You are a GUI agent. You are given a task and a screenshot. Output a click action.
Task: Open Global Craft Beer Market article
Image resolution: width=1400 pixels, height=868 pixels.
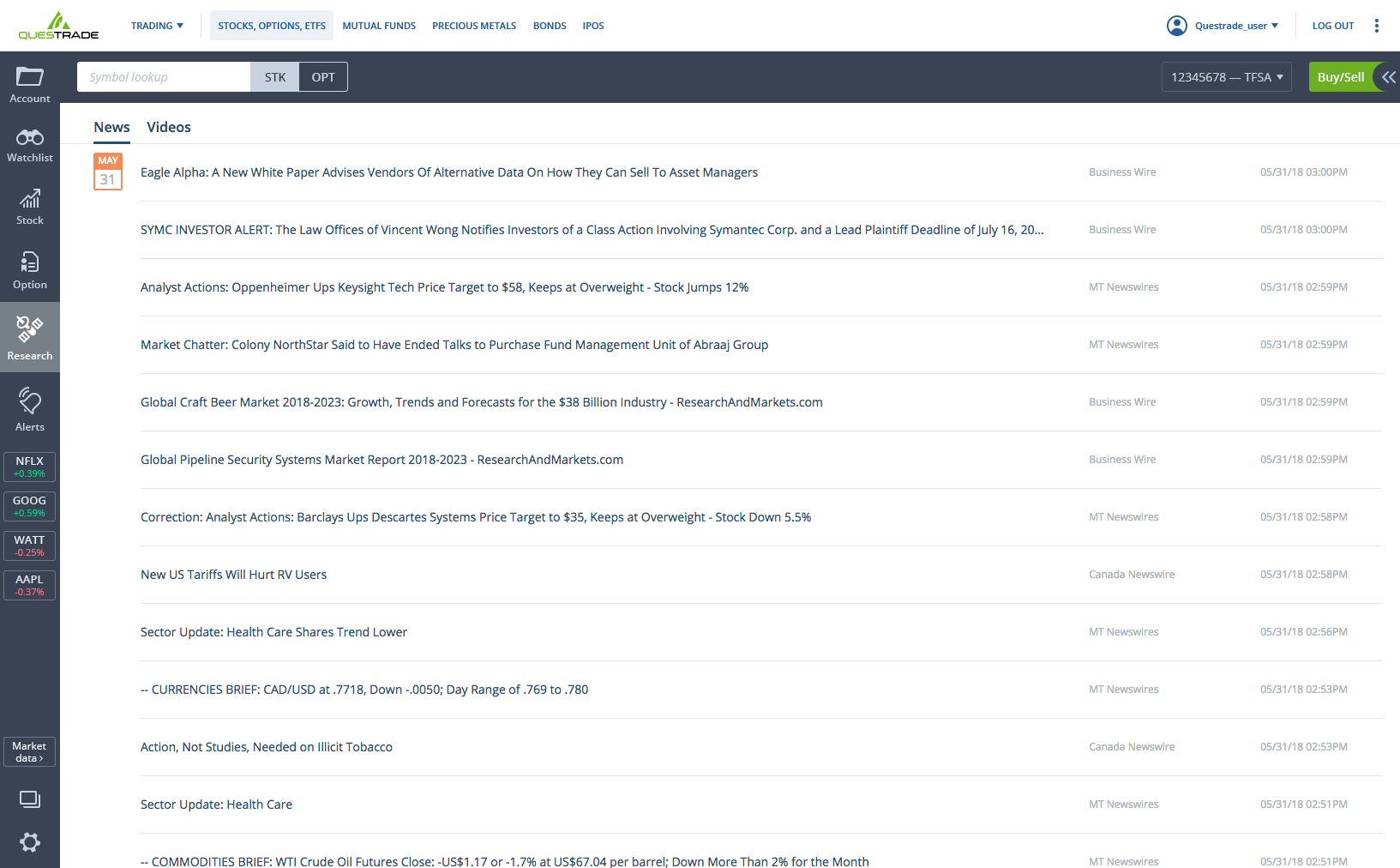[x=482, y=402]
